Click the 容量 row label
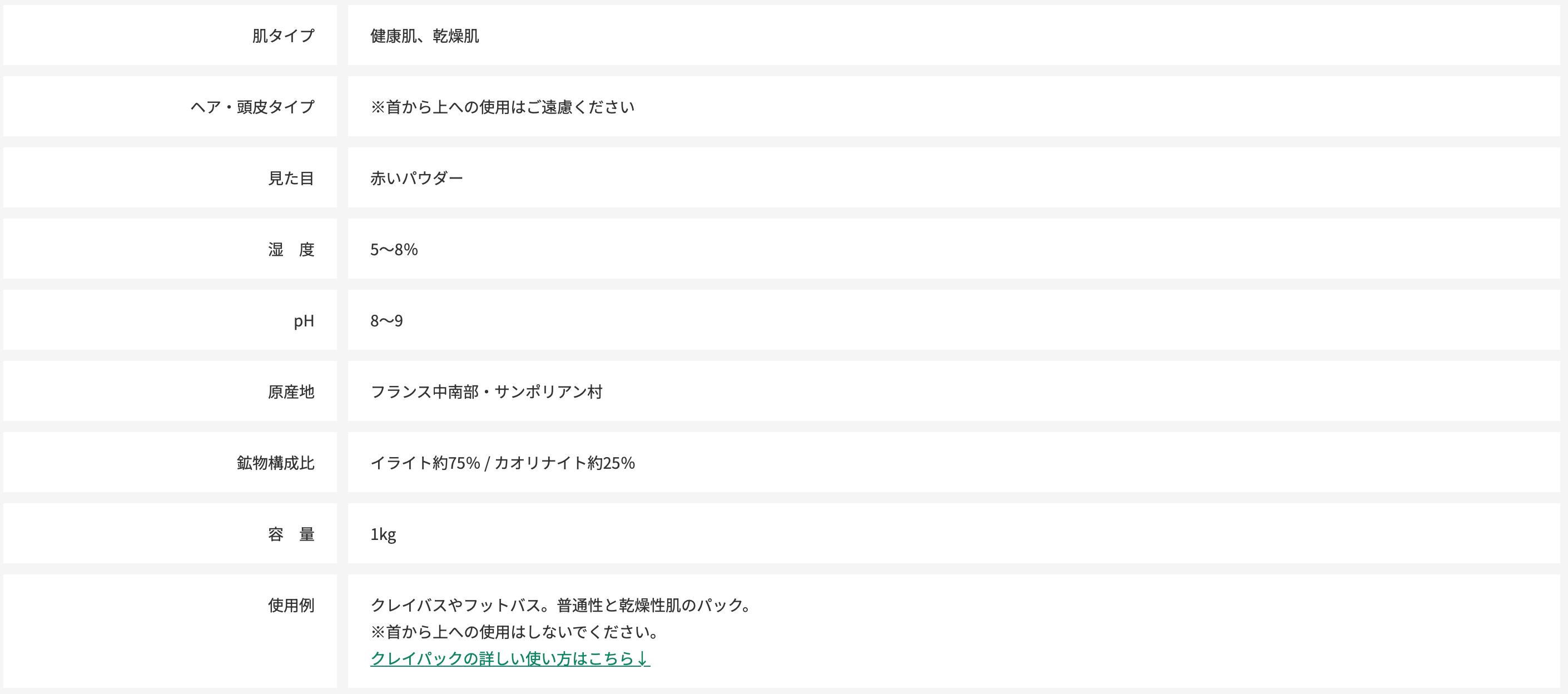1568x694 pixels. [291, 534]
